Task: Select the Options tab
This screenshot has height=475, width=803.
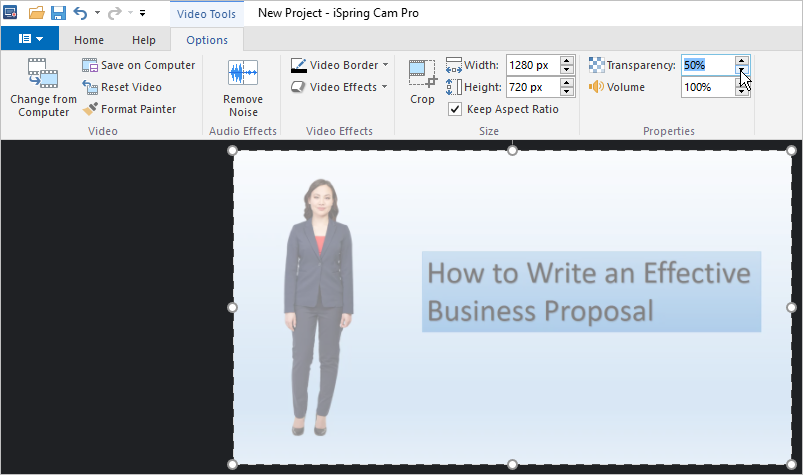Action: pos(207,40)
